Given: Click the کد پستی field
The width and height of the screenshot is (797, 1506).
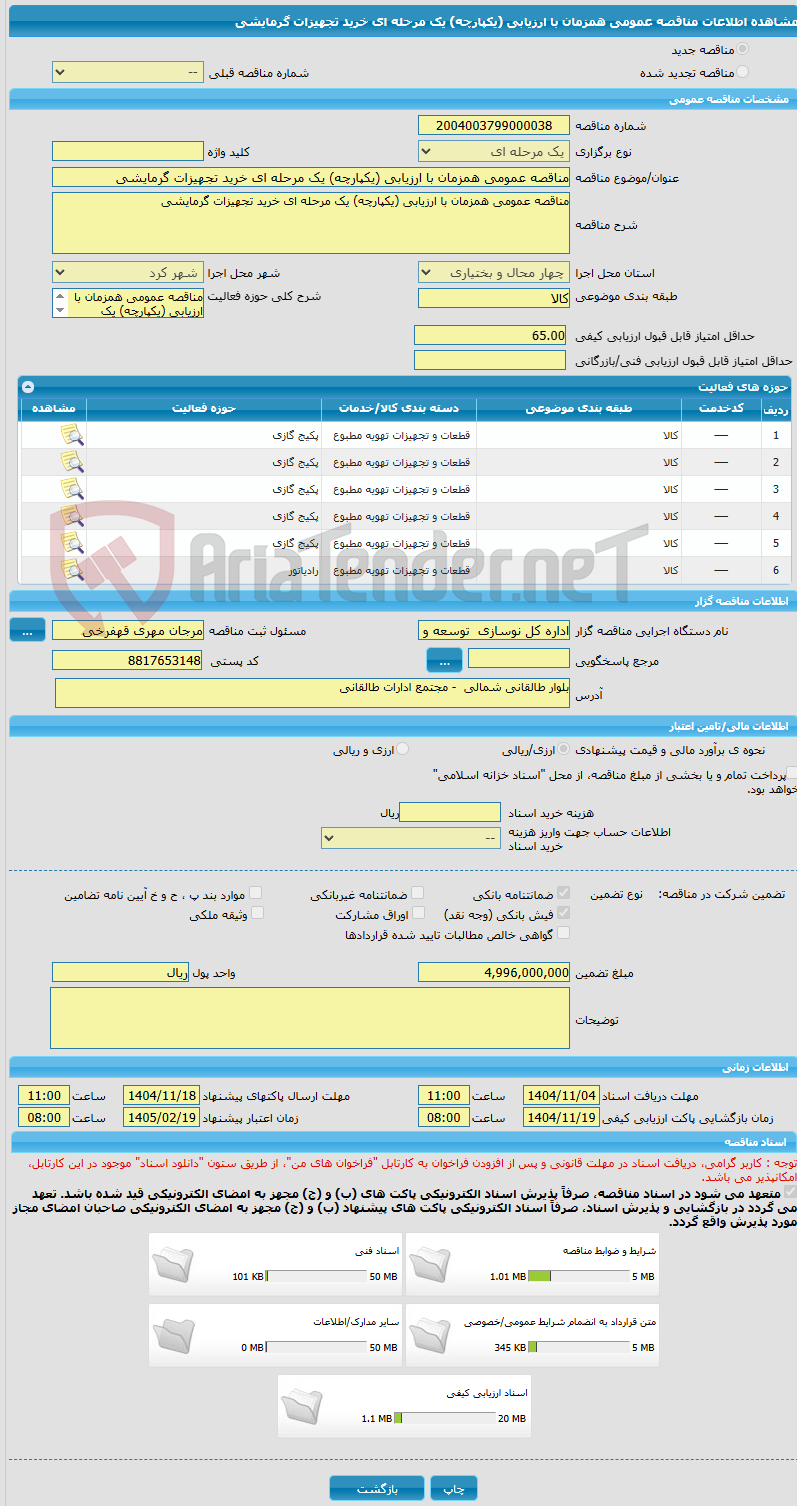Looking at the screenshot, I should click(127, 660).
